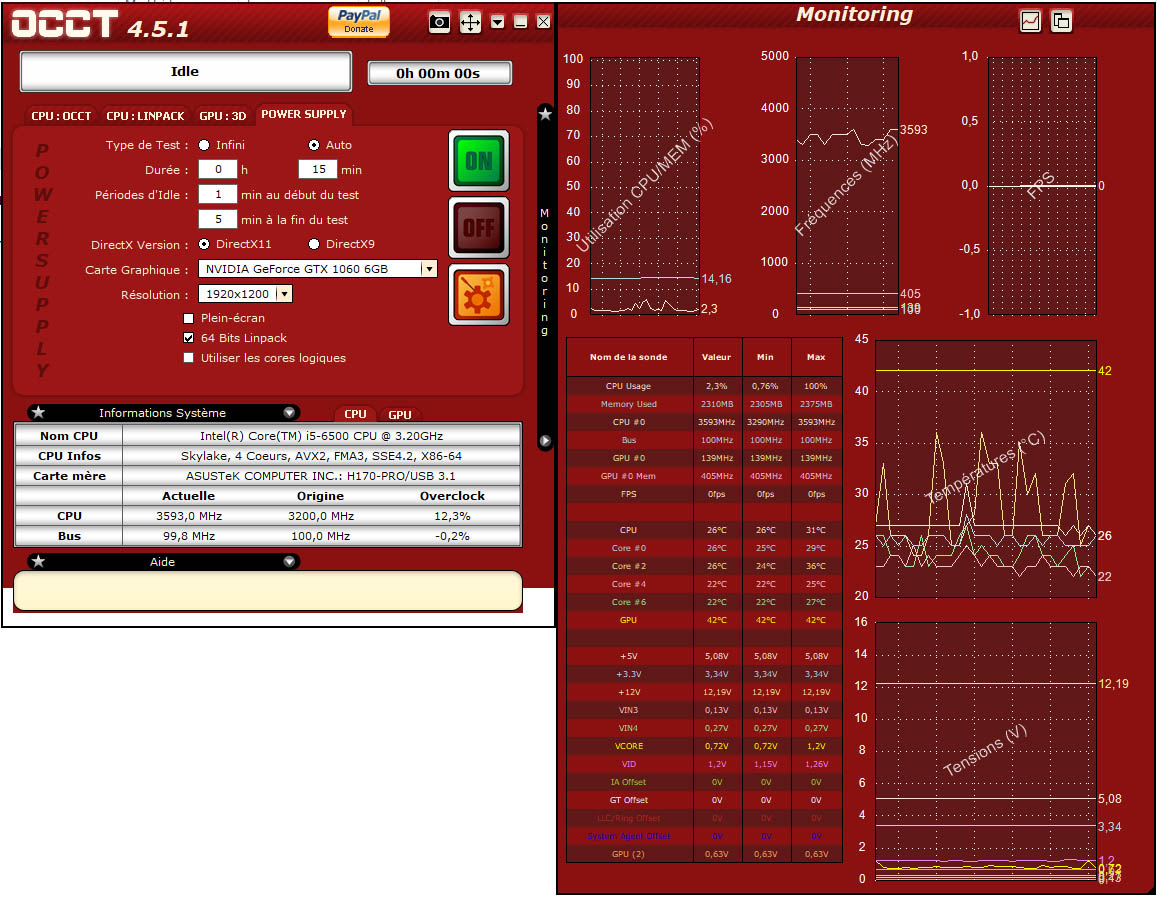Click the star beside Informations Système
Screen dimensions: 1157x897
click(38, 412)
